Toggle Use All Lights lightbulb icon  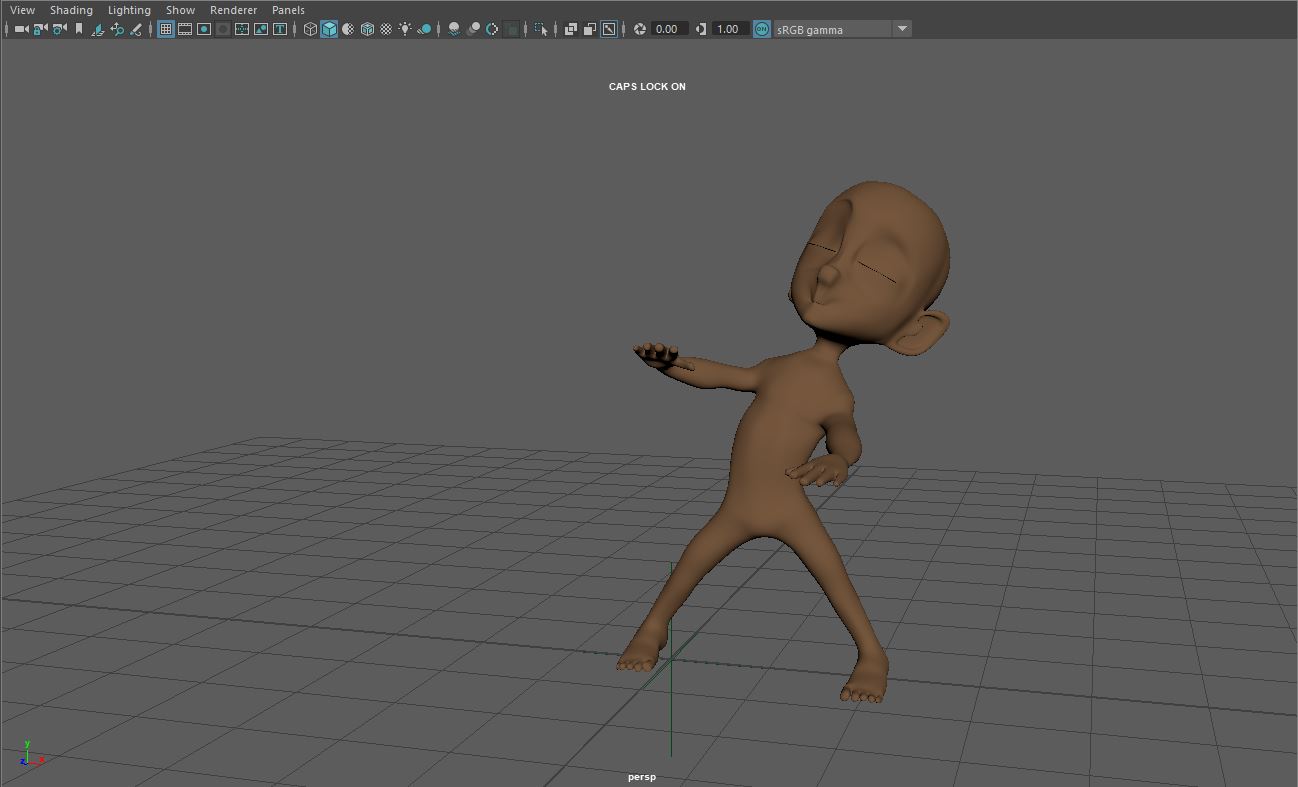(405, 29)
